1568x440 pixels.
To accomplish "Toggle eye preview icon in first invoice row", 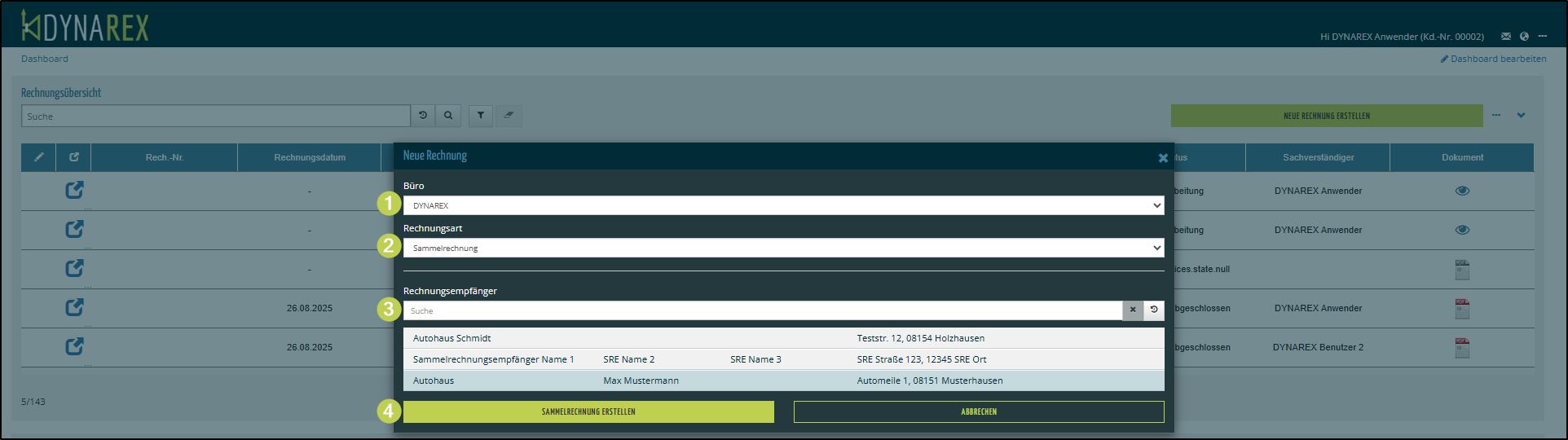I will pos(1462,191).
